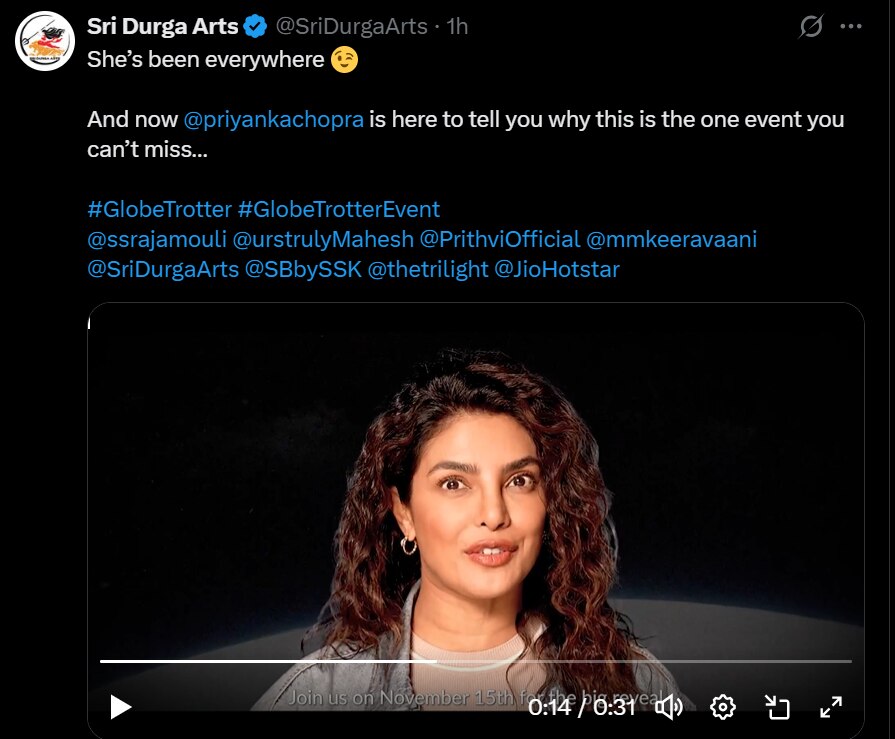Open video settings gear

pyautogui.click(x=722, y=707)
